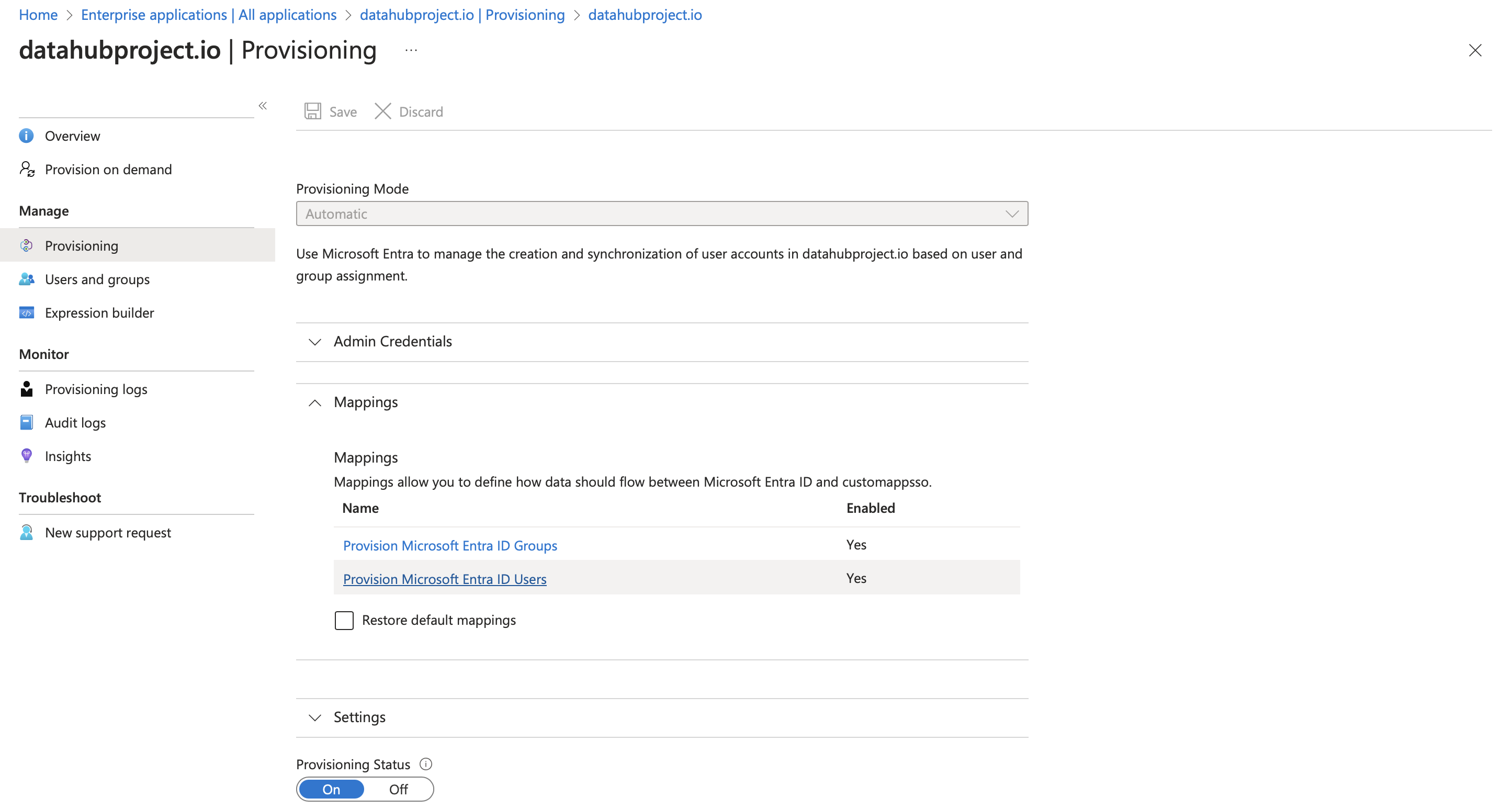The height and width of the screenshot is (809, 1512).
Task: Click the Provisioning Status info icon
Action: (x=425, y=764)
